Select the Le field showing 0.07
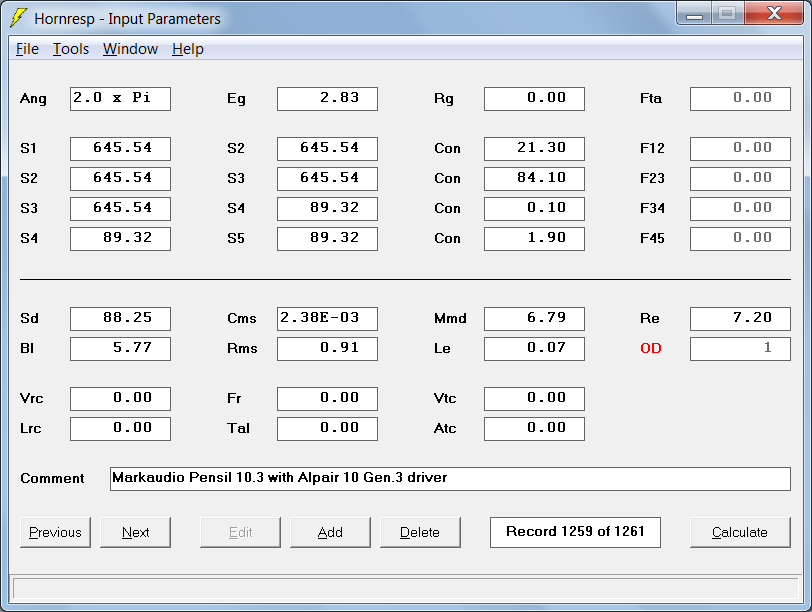 tap(534, 349)
